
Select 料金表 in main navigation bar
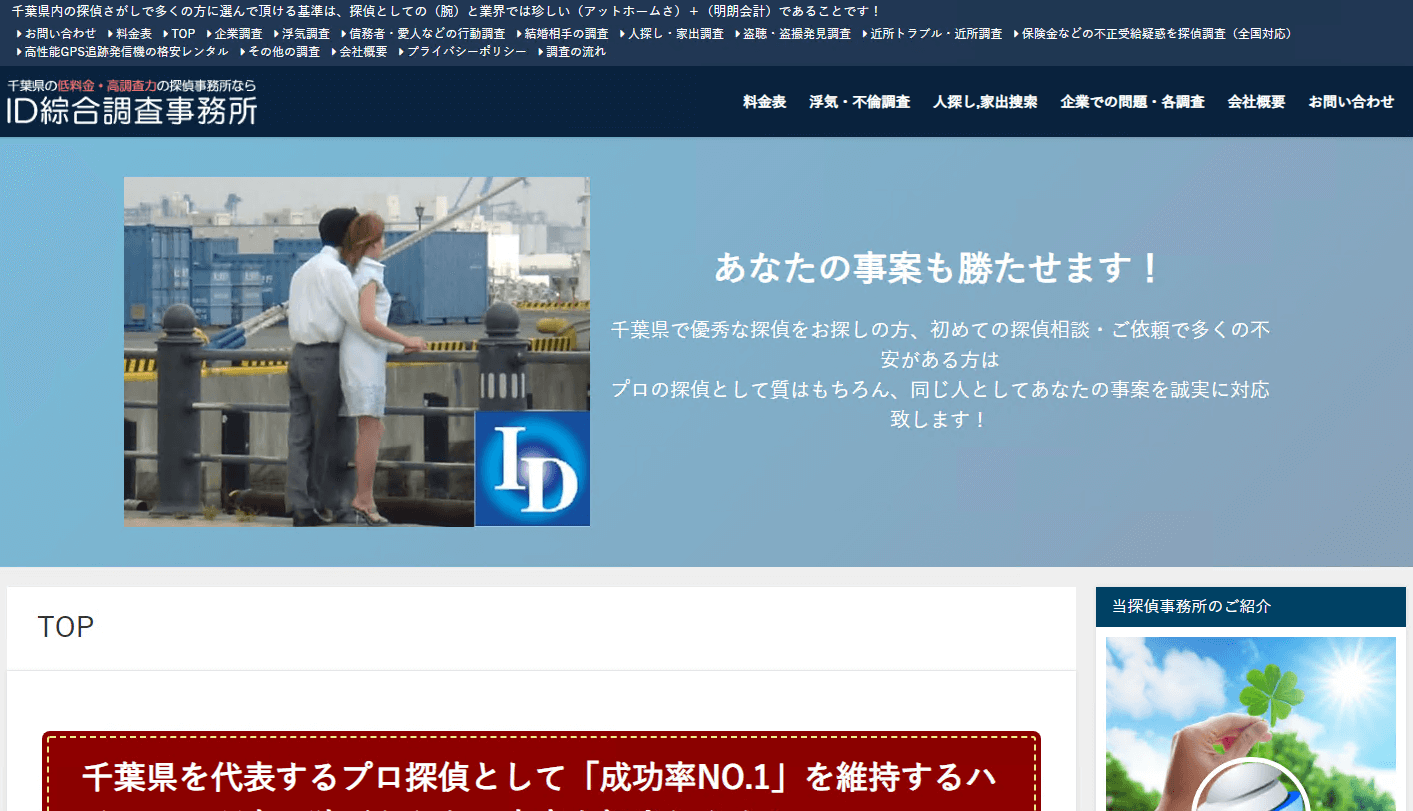765,102
